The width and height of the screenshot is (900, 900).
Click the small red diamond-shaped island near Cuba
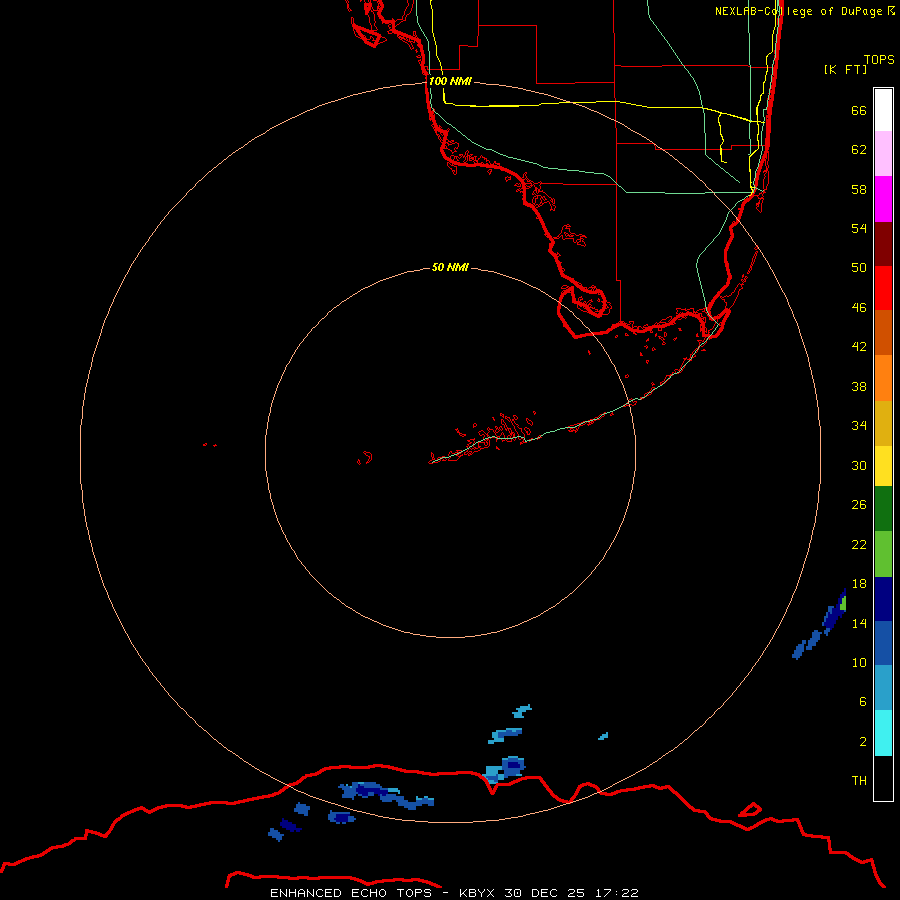pyautogui.click(x=749, y=810)
